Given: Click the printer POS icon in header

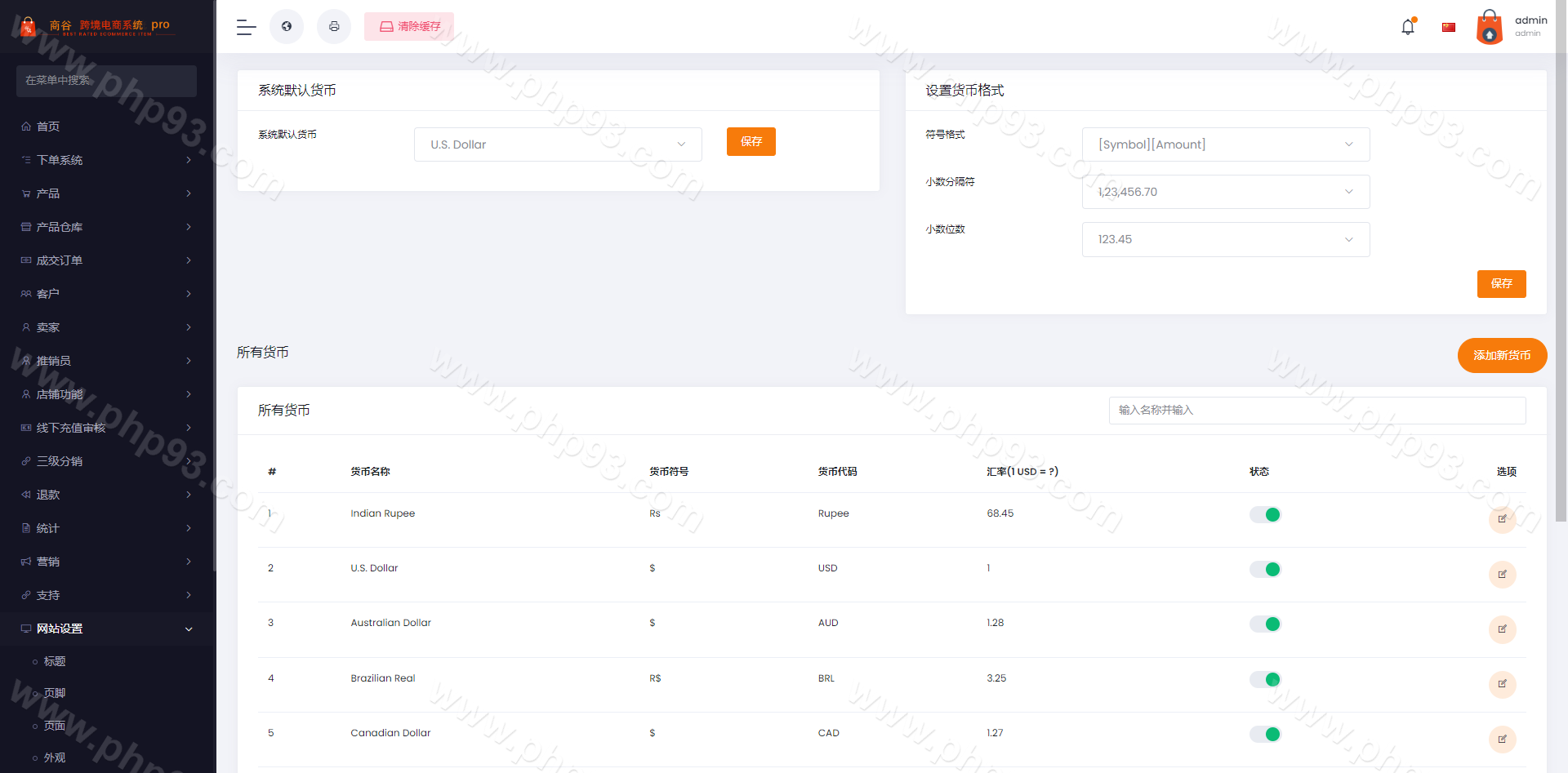Looking at the screenshot, I should (334, 27).
